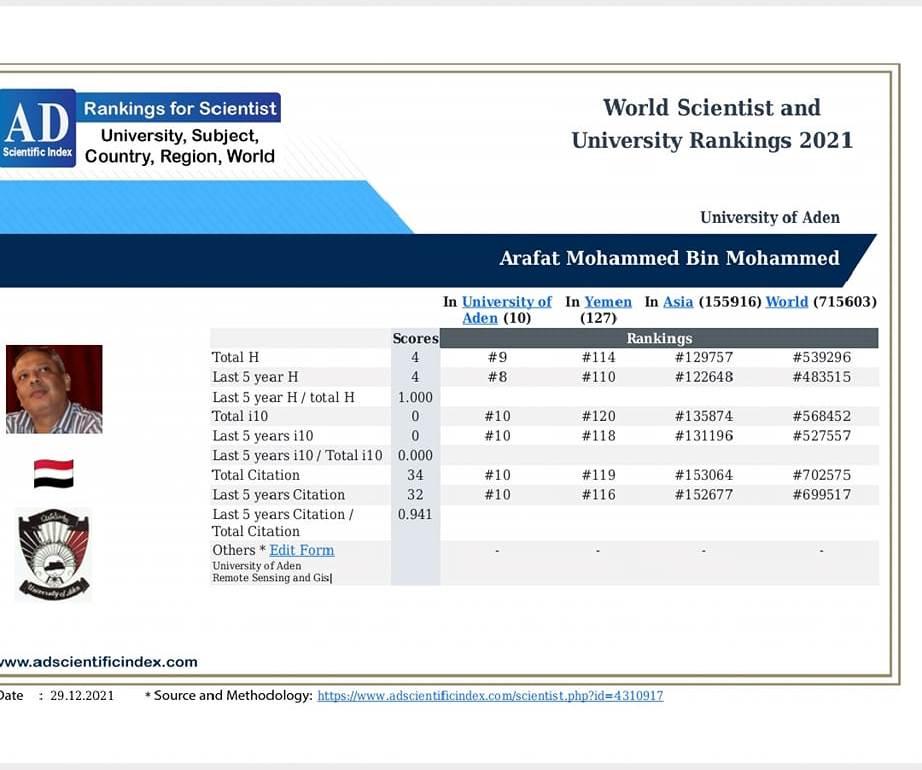Click the University of Aden emblem
The width and height of the screenshot is (922, 770).
point(54,554)
